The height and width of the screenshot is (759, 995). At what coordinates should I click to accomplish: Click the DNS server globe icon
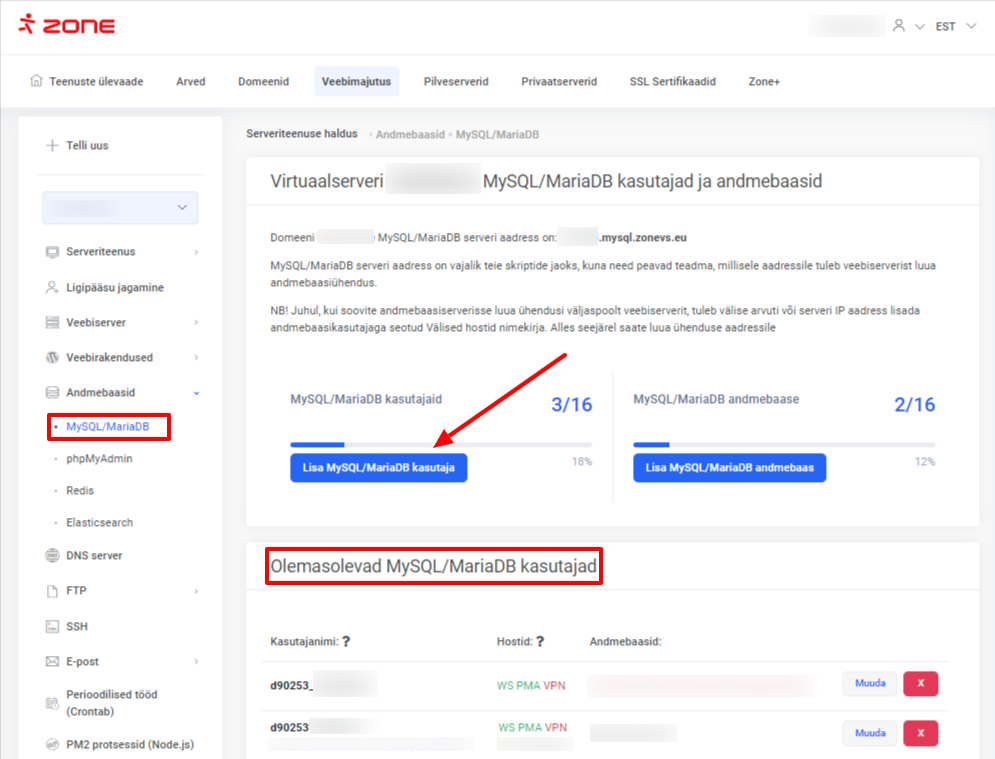(x=53, y=555)
